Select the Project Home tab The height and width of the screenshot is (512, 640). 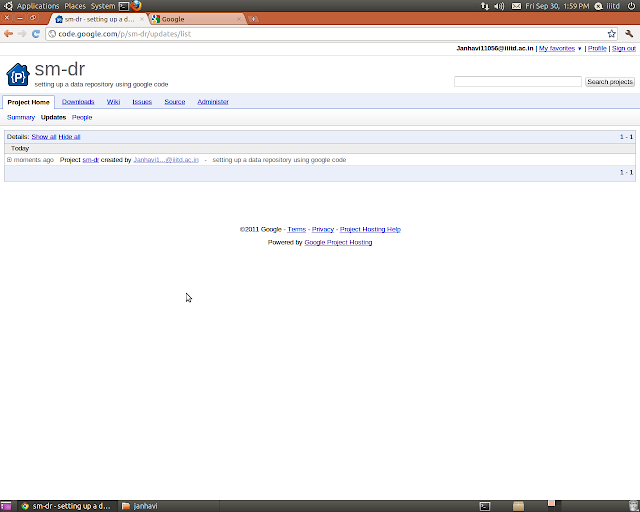tap(29, 102)
